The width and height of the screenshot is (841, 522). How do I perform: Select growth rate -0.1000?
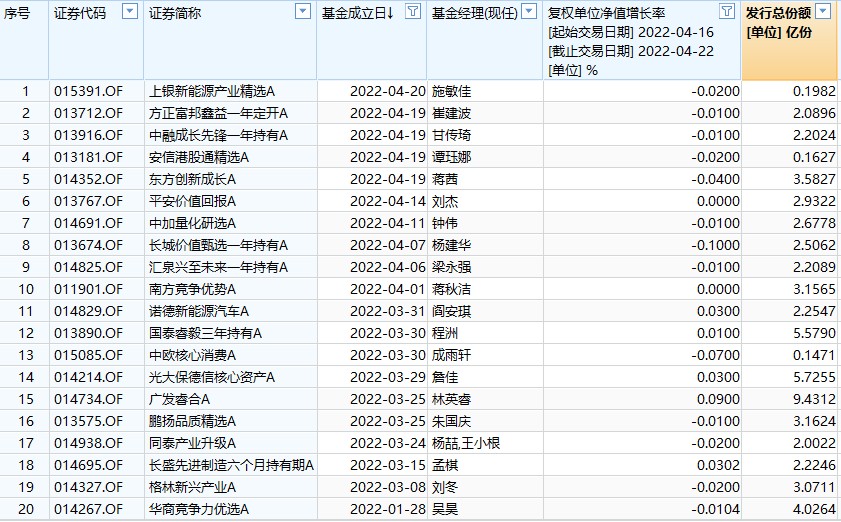point(715,245)
